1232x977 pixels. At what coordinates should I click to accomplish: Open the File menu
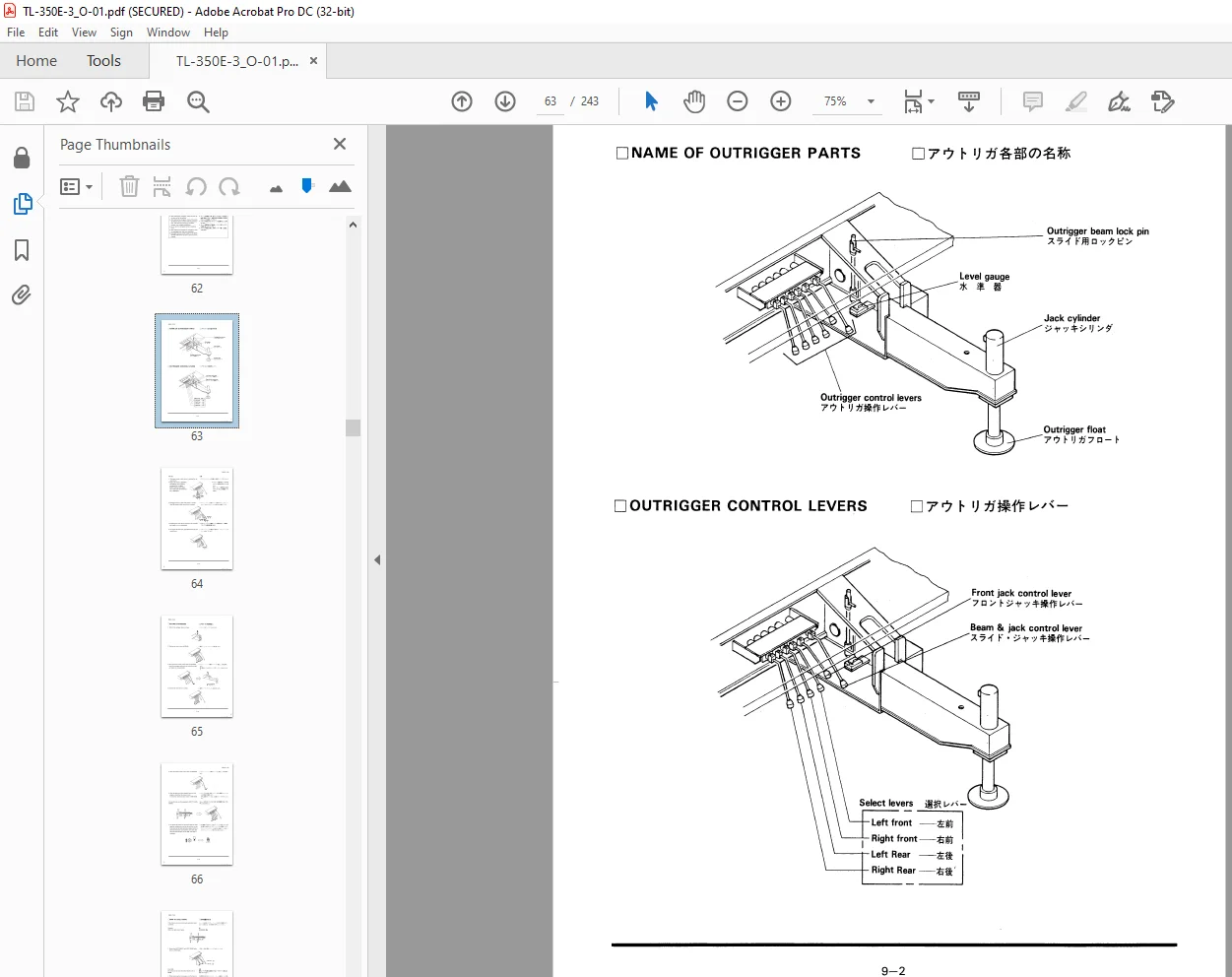pyautogui.click(x=16, y=33)
